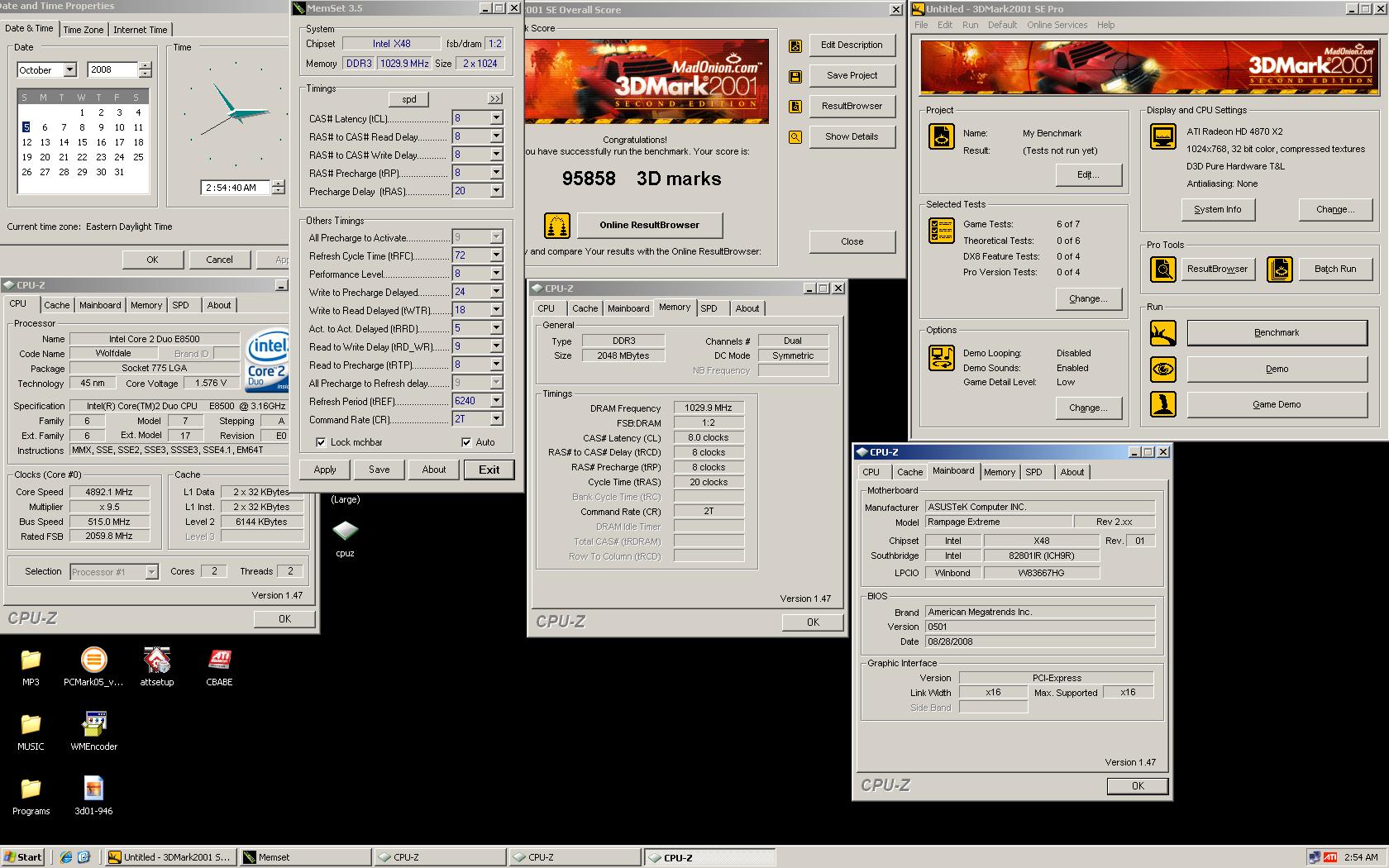The width and height of the screenshot is (1389, 868).
Task: Switch to the Time Zone tab
Action: point(84,30)
